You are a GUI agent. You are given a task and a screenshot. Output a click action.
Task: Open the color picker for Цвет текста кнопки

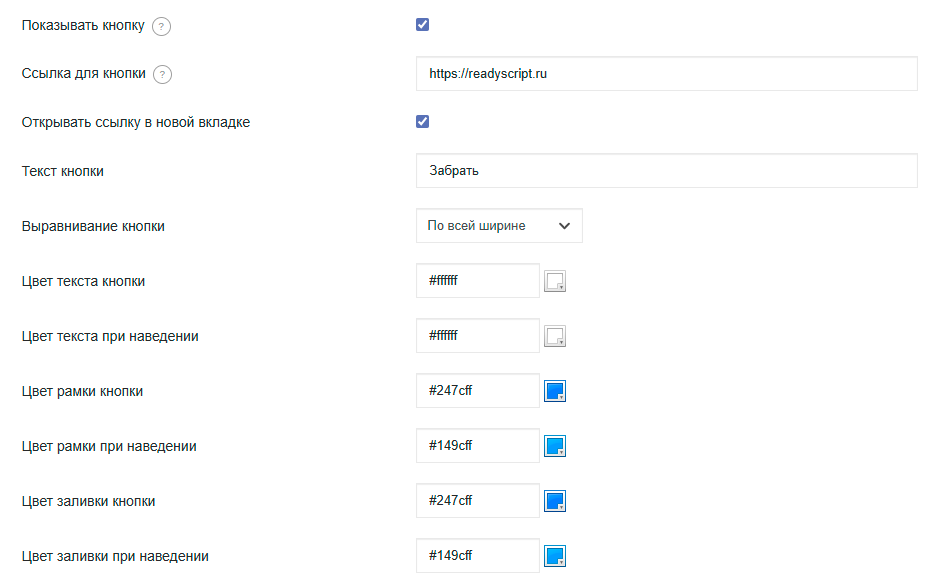(555, 281)
